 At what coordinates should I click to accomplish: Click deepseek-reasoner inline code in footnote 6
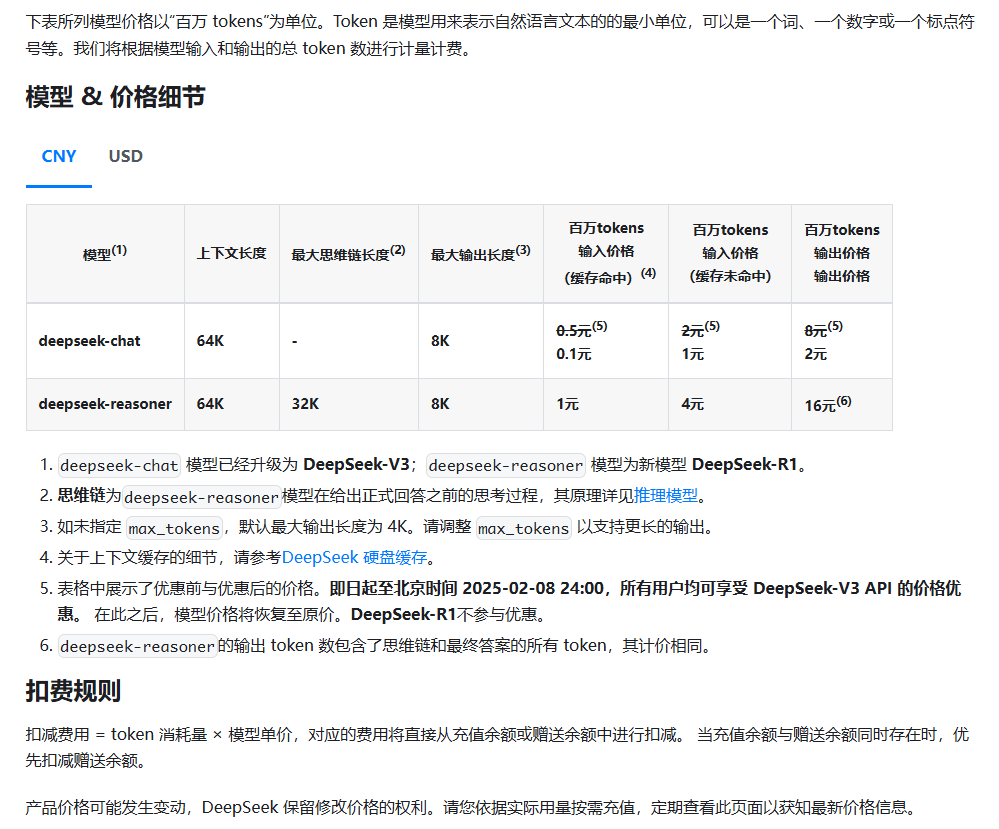137,646
